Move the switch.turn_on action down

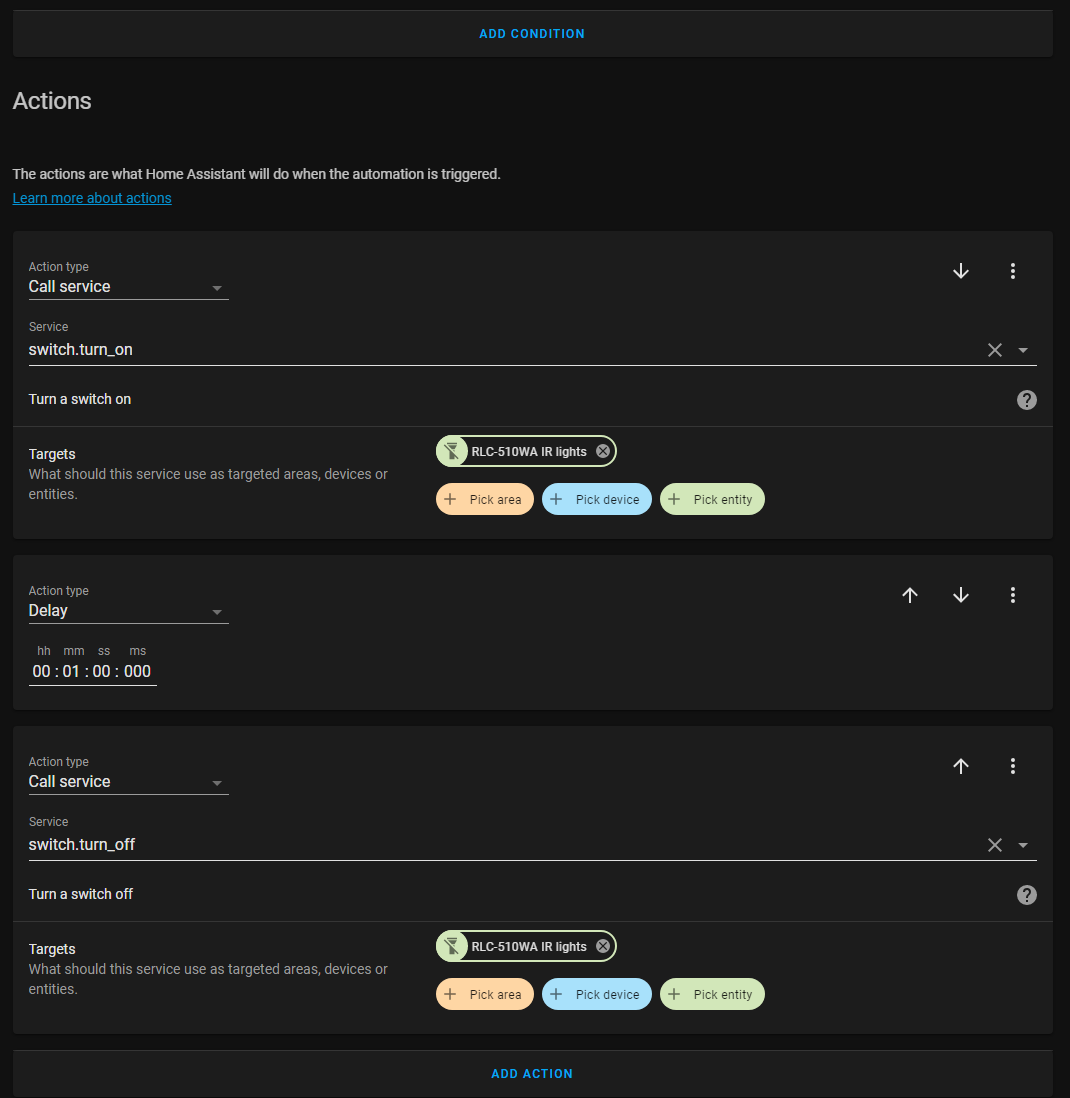pos(961,271)
